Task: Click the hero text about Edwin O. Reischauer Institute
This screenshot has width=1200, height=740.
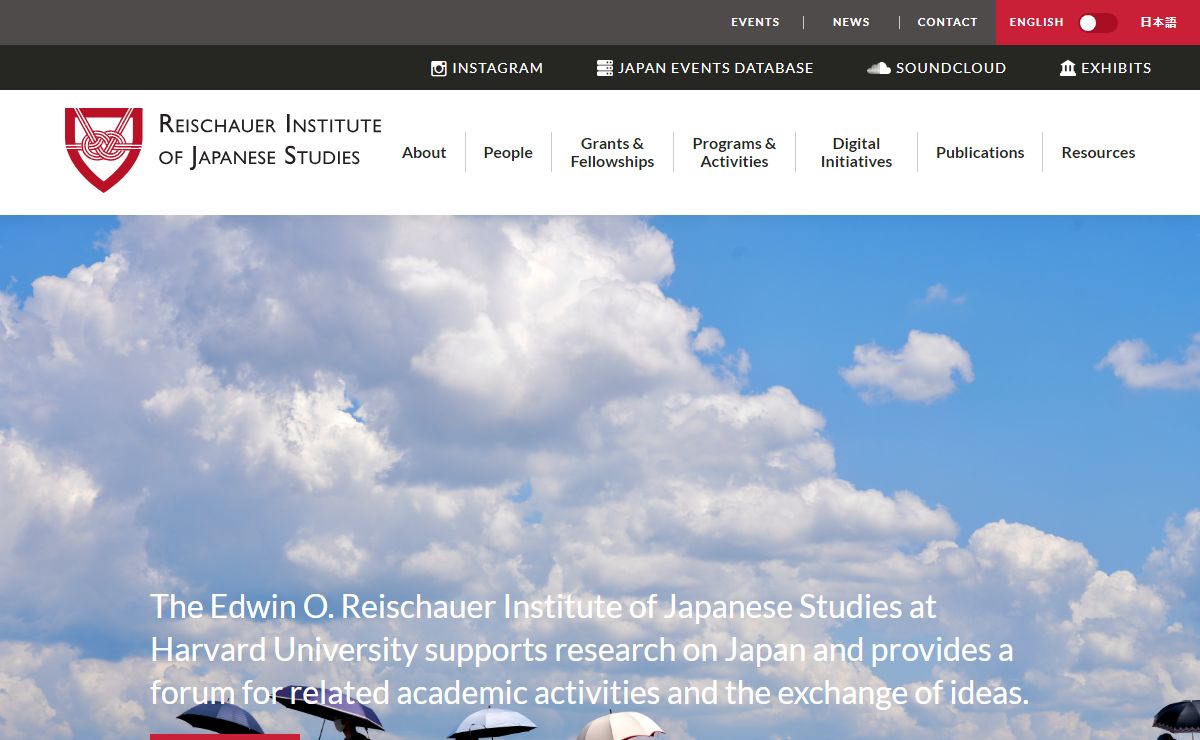Action: point(589,649)
